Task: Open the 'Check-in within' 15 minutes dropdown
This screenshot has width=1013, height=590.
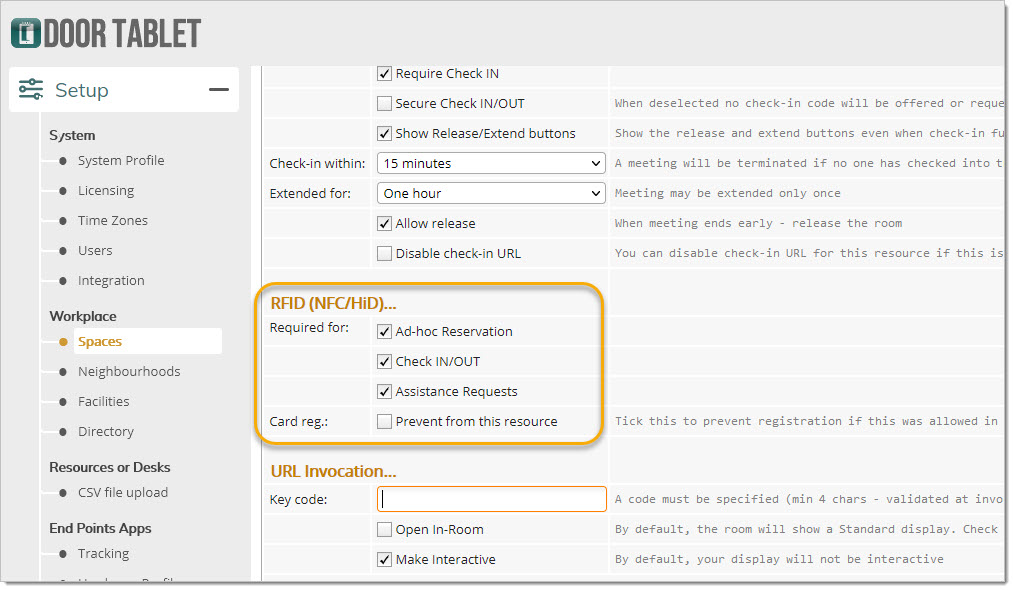Action: tap(491, 163)
